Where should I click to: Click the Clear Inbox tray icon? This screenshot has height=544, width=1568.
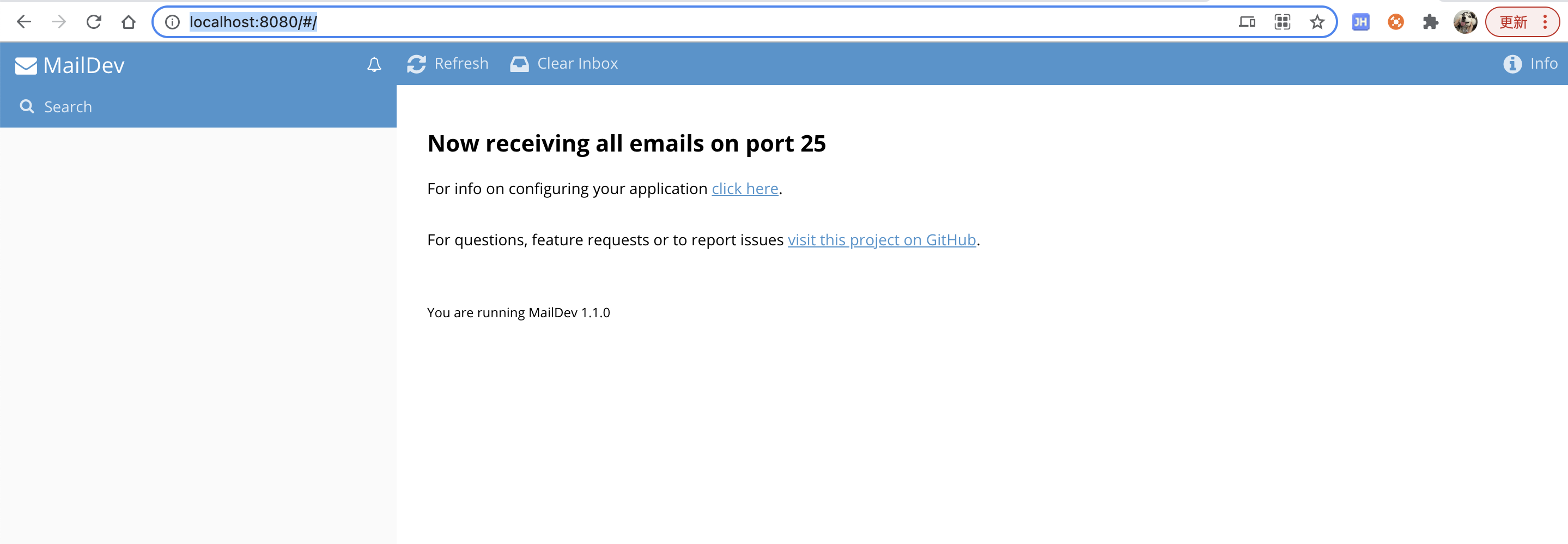pyautogui.click(x=519, y=63)
